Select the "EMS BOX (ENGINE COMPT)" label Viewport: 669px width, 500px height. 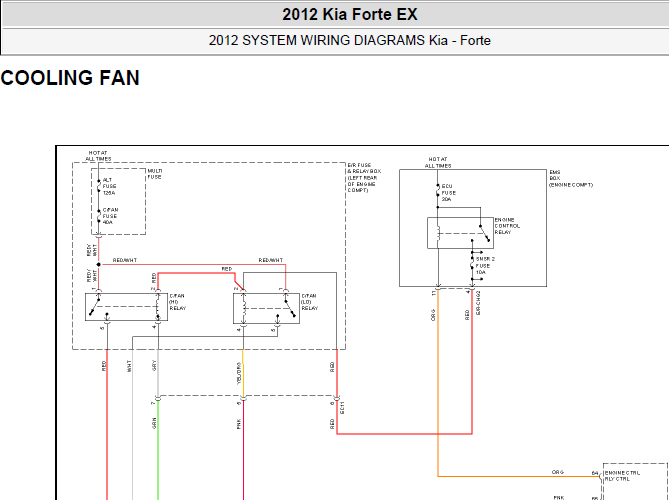tap(570, 178)
